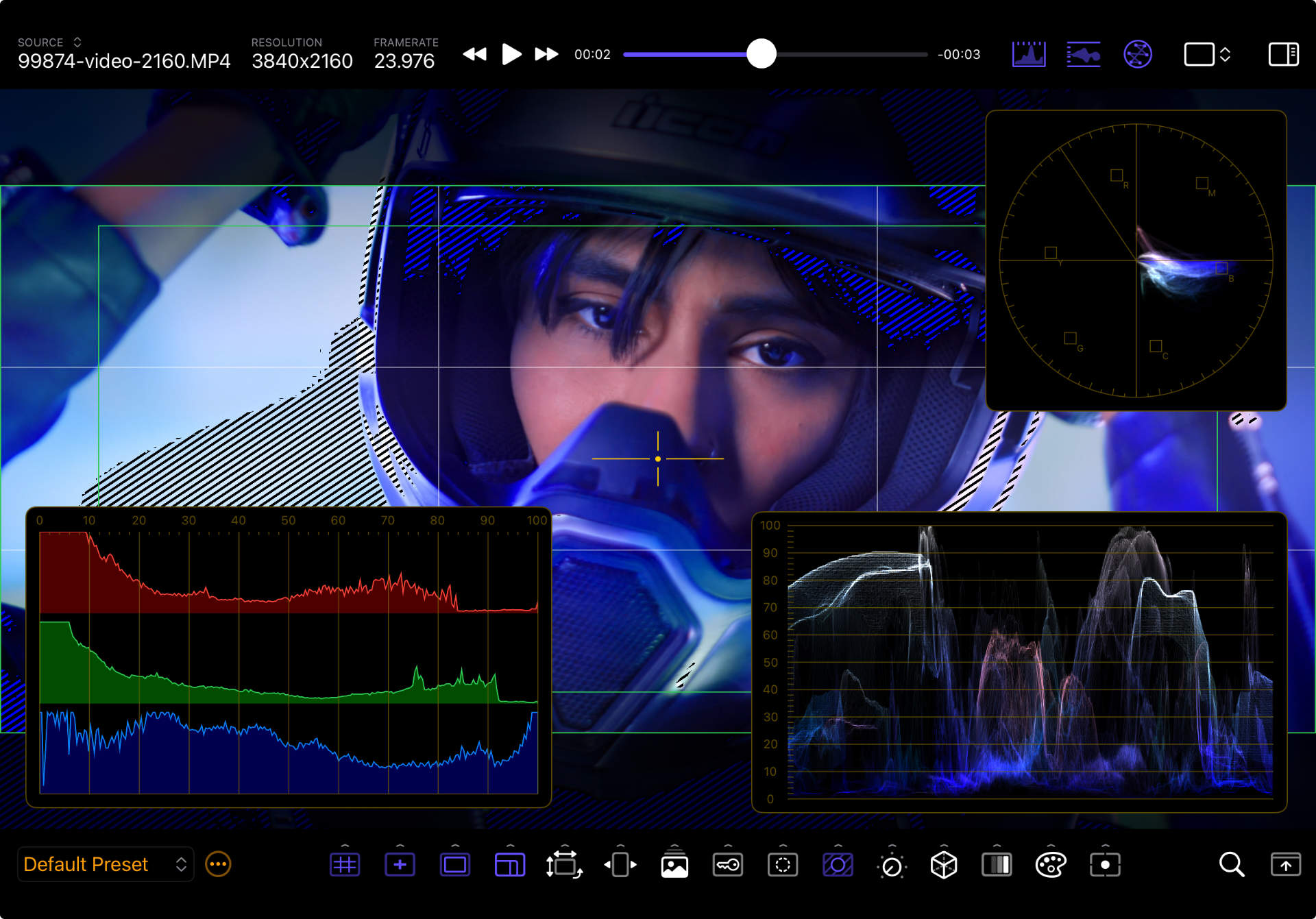Toggle the zebra stripes exposure tool
Image resolution: width=1316 pixels, height=919 pixels.
pos(838,865)
